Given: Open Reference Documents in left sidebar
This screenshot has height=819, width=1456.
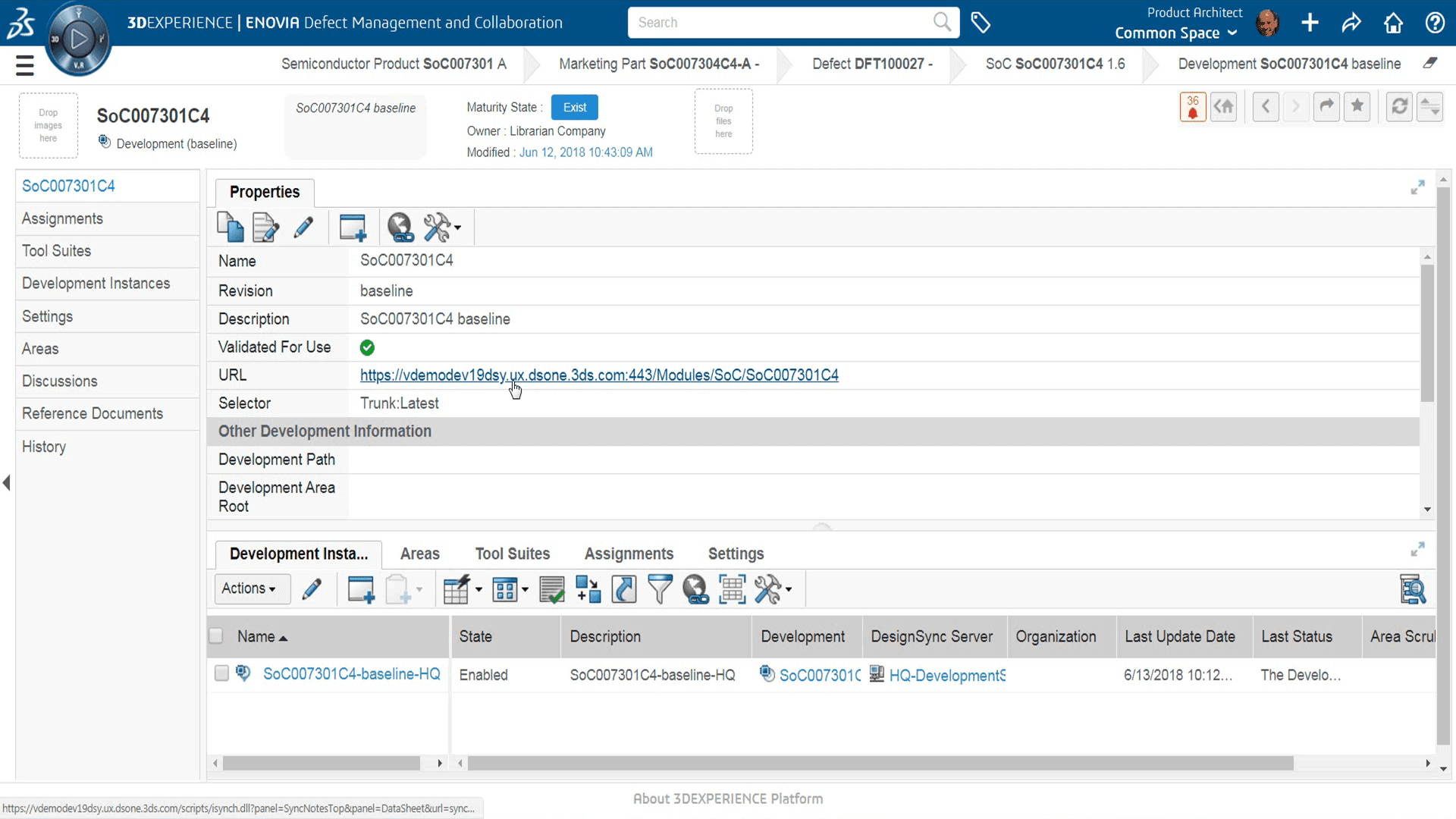Looking at the screenshot, I should pyautogui.click(x=108, y=413).
